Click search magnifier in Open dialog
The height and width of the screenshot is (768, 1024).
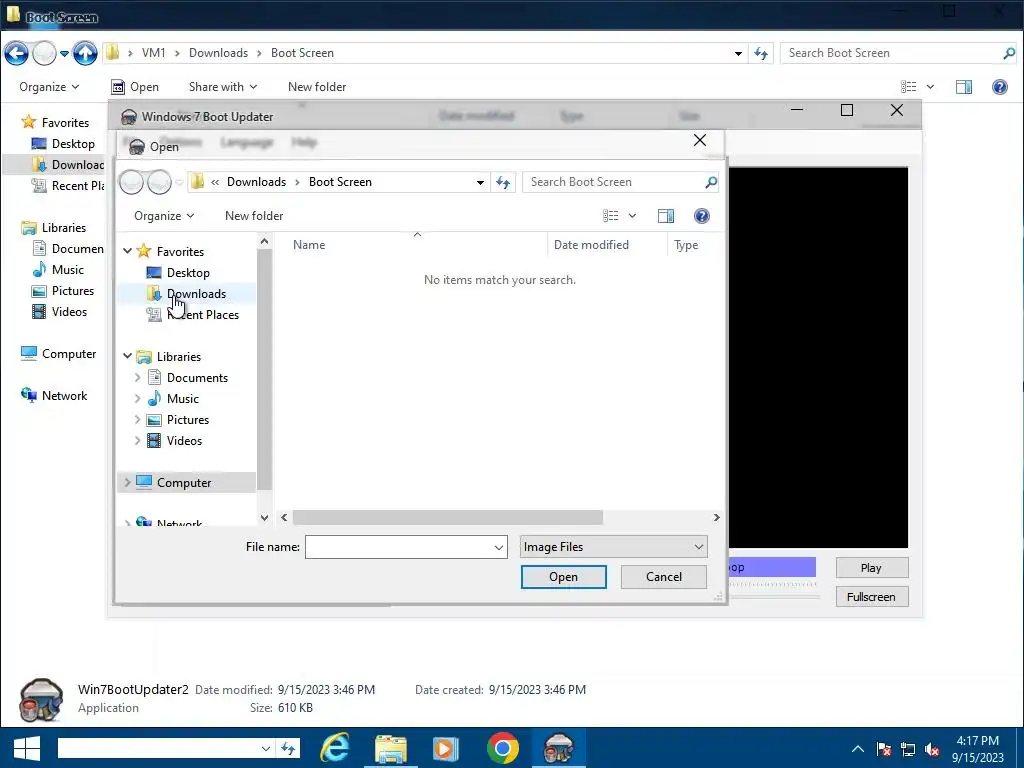click(711, 182)
